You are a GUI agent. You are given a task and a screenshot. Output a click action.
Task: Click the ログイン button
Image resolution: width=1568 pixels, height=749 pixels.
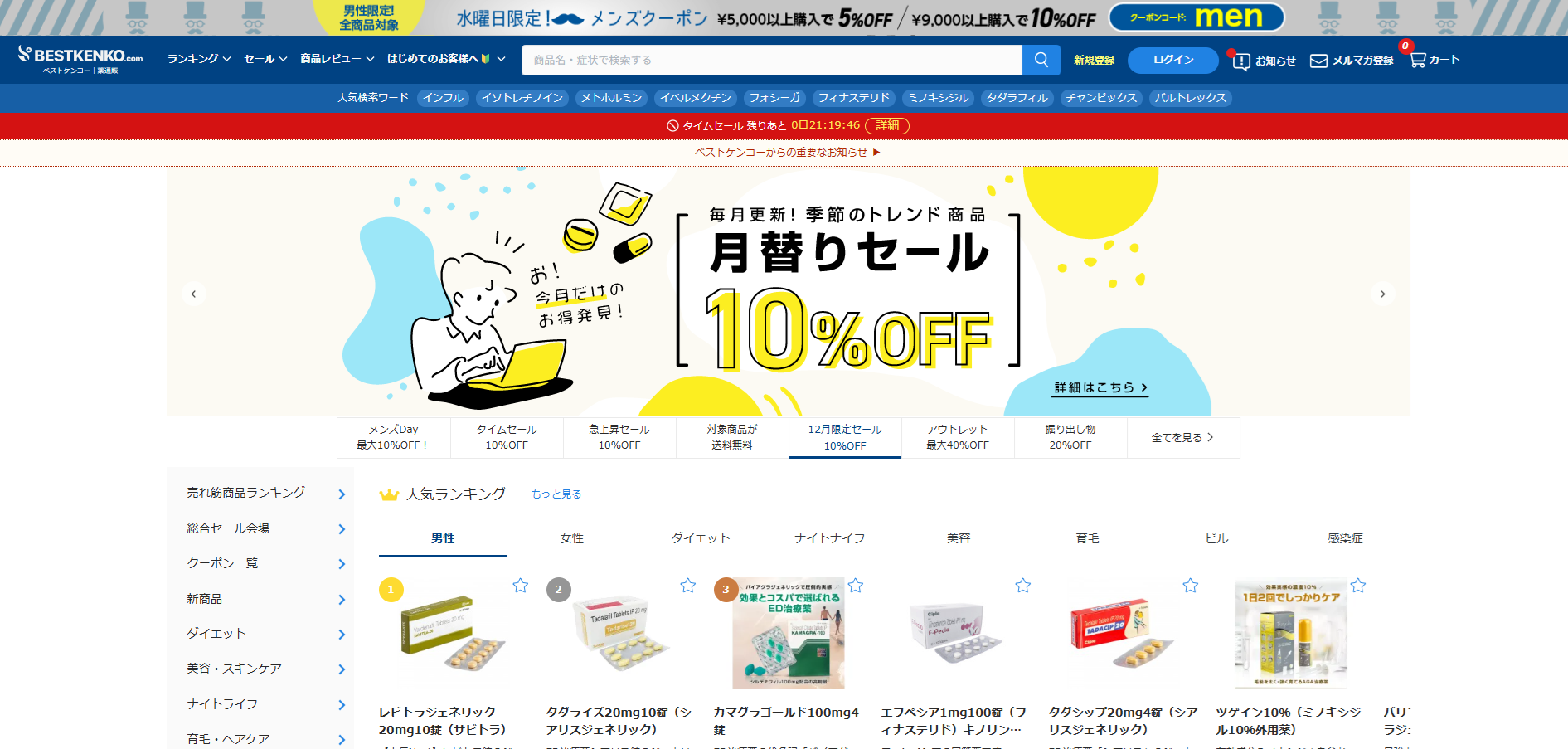pyautogui.click(x=1173, y=60)
